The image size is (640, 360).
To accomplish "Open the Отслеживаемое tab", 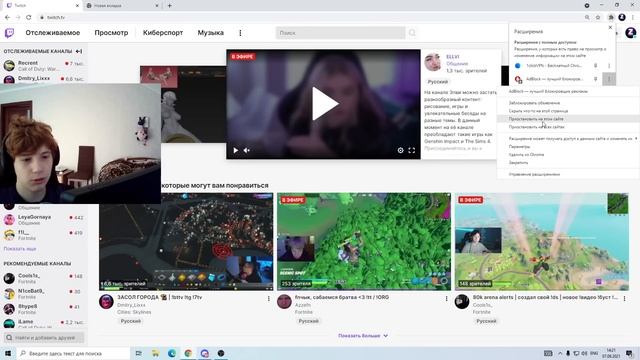I will click(53, 33).
